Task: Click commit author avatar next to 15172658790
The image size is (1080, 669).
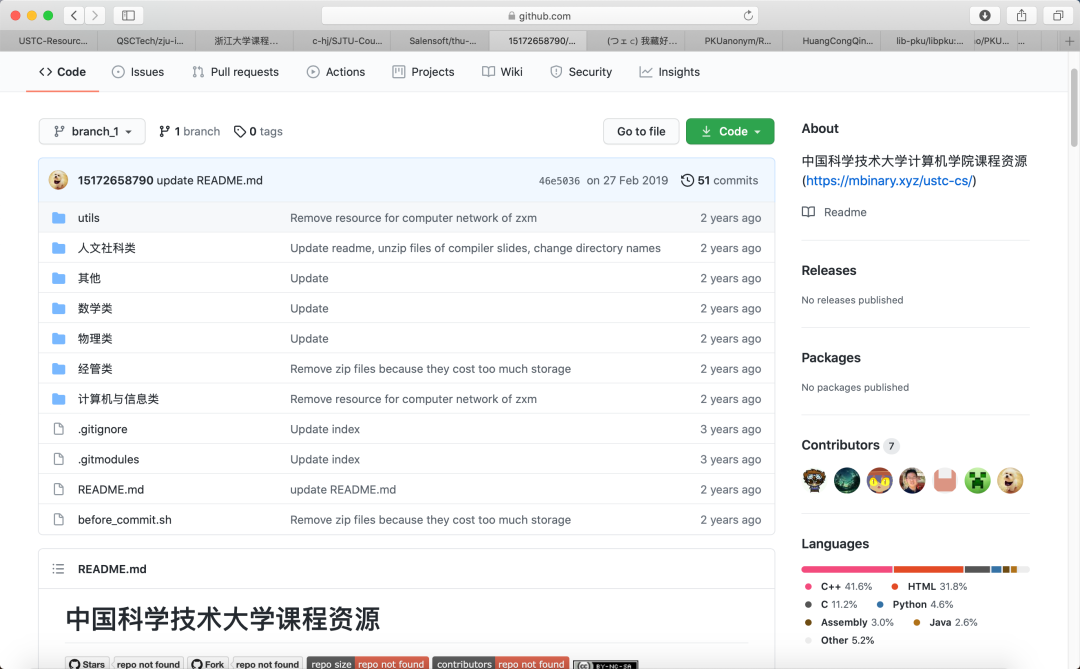Action: pyautogui.click(x=59, y=181)
